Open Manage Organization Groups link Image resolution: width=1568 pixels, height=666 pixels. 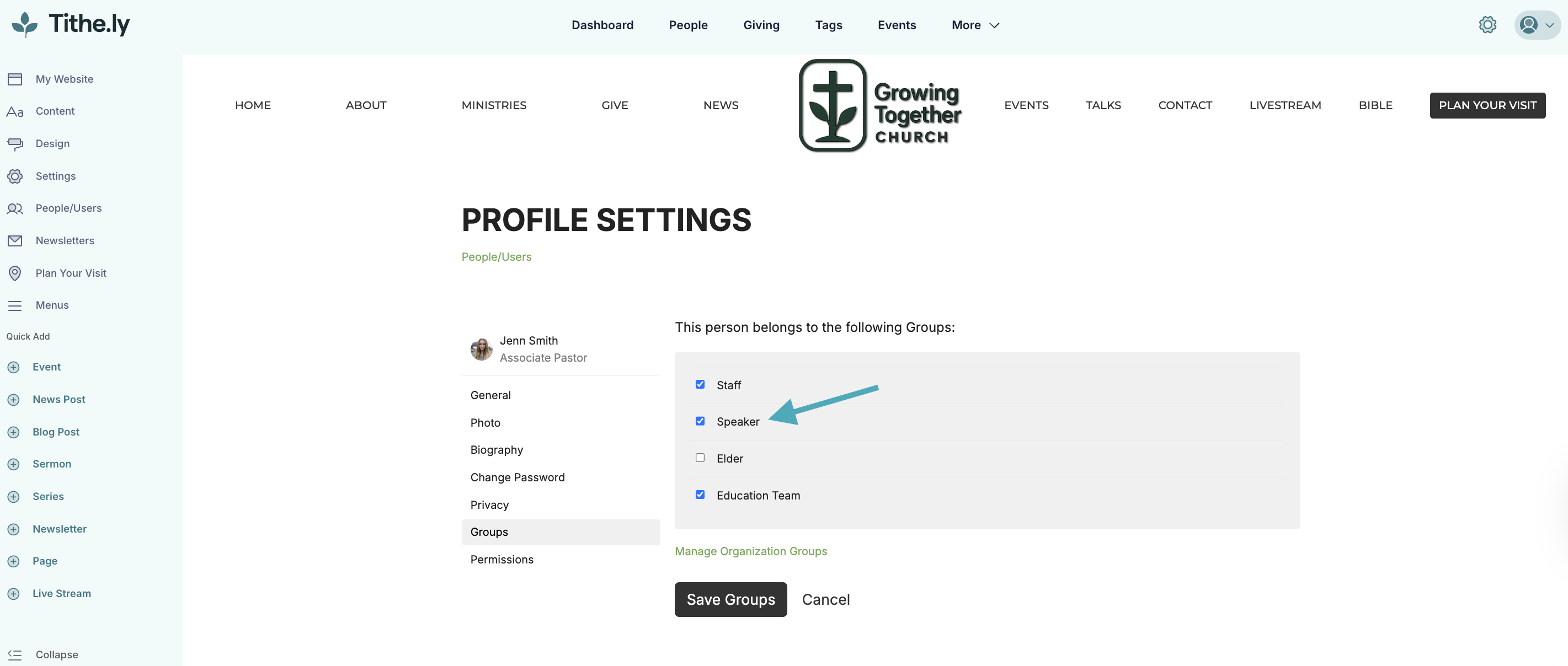coord(750,551)
